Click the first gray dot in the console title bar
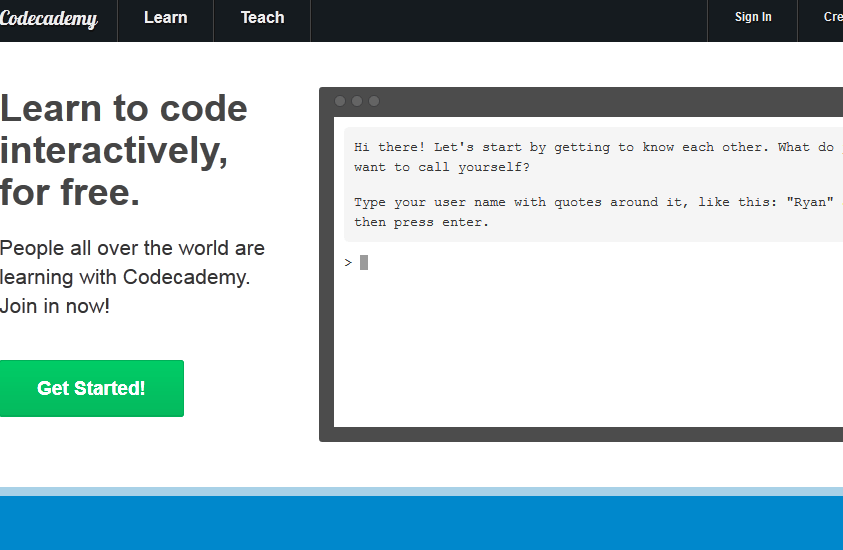This screenshot has height=550, width=843. click(x=340, y=101)
